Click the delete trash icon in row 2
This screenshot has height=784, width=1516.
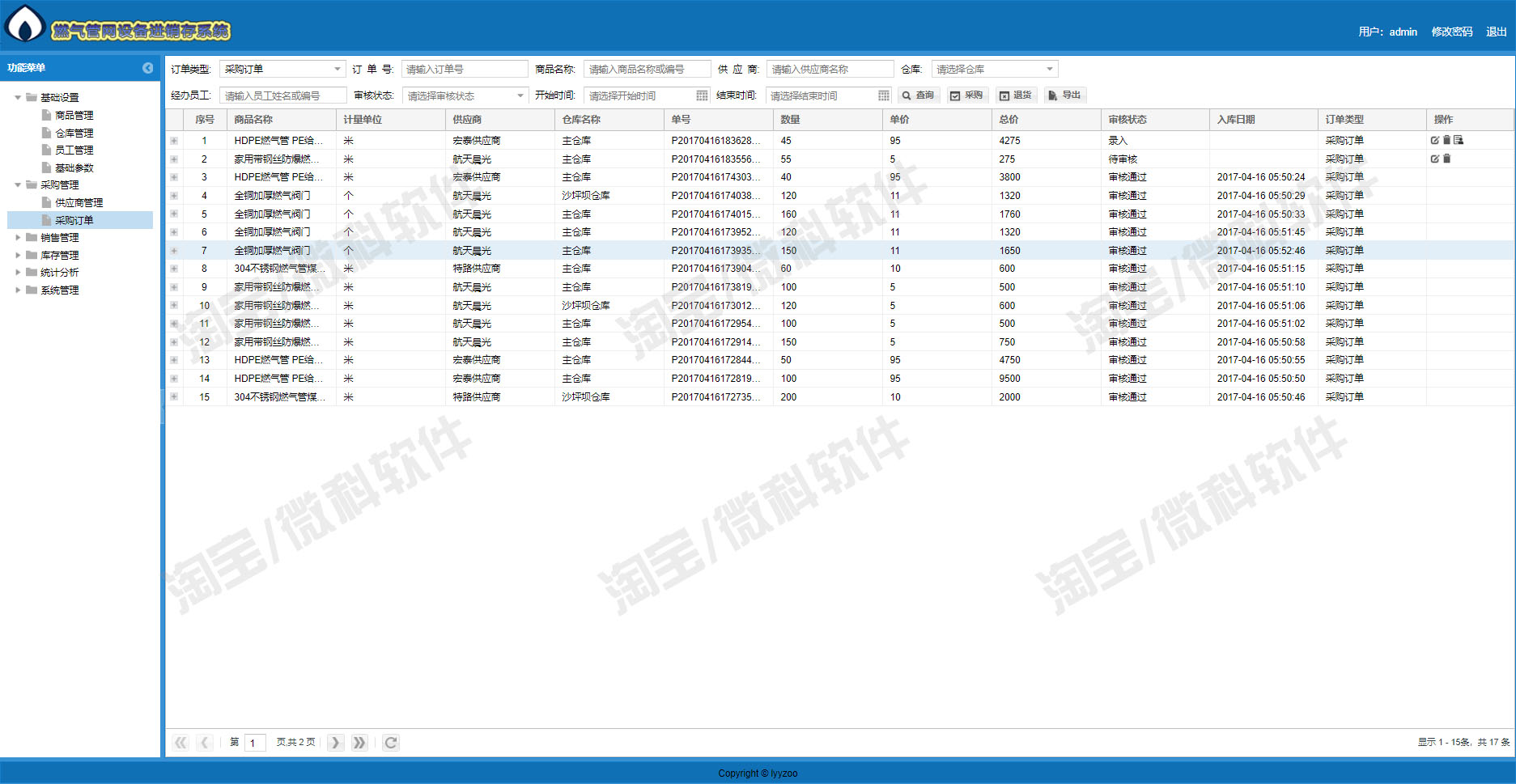pyautogui.click(x=1446, y=159)
